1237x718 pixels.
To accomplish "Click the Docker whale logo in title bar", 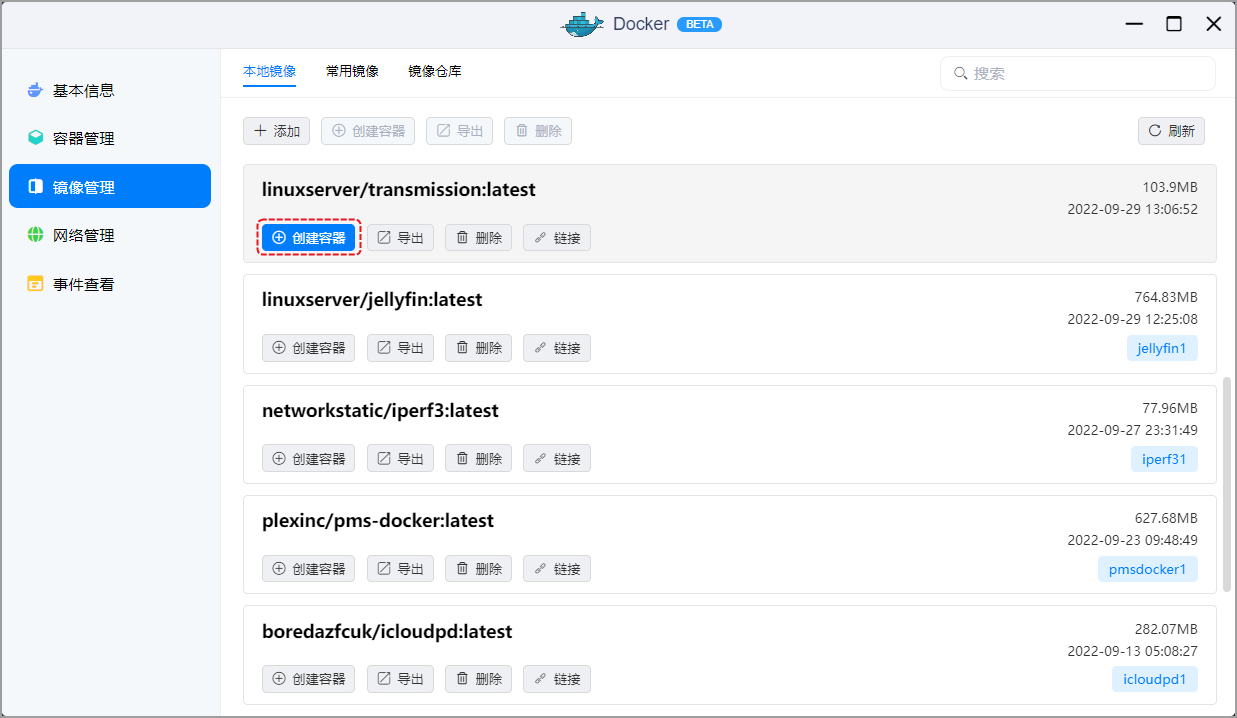I will coord(583,23).
